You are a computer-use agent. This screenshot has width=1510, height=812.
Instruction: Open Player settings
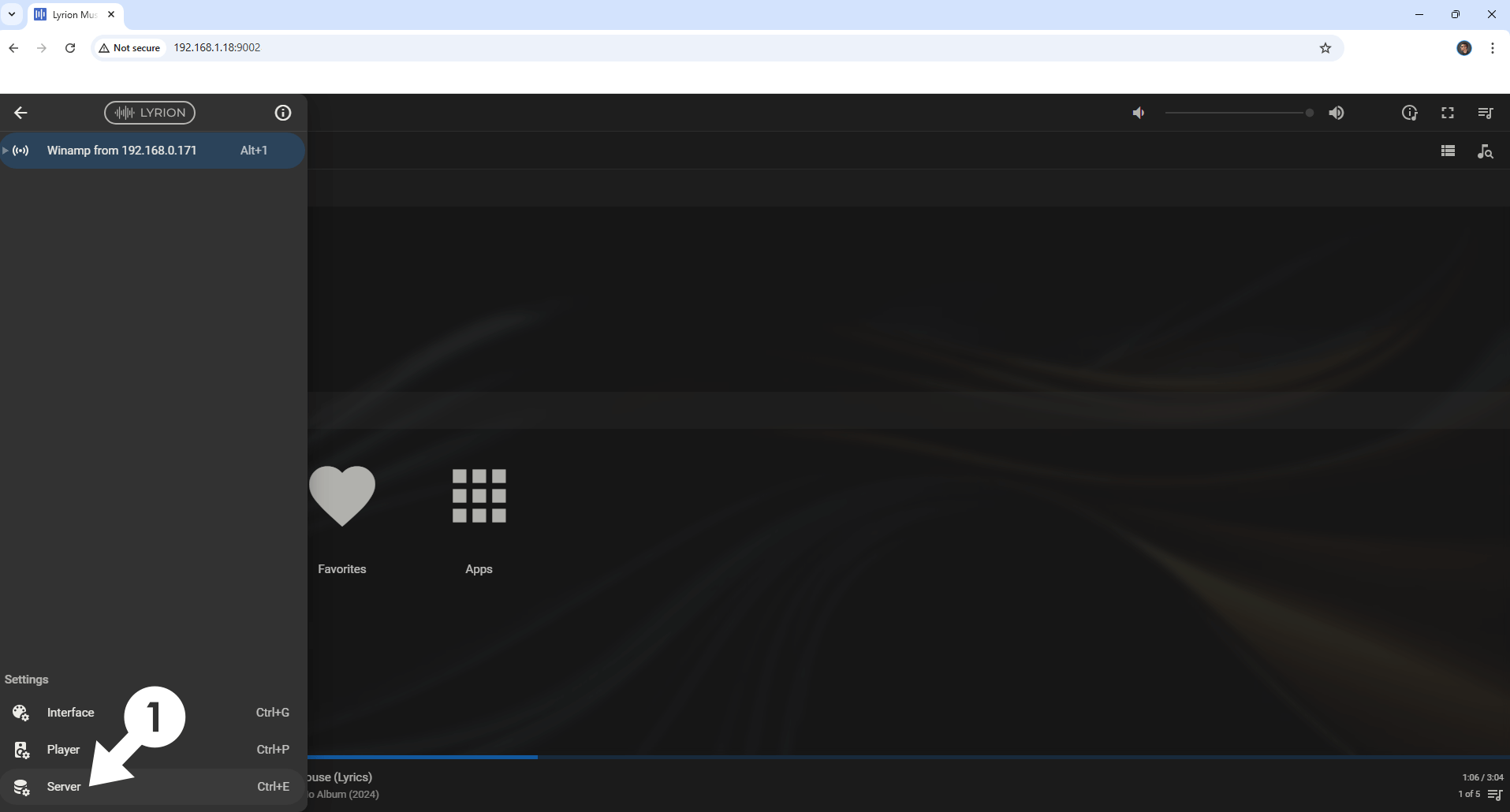click(63, 750)
